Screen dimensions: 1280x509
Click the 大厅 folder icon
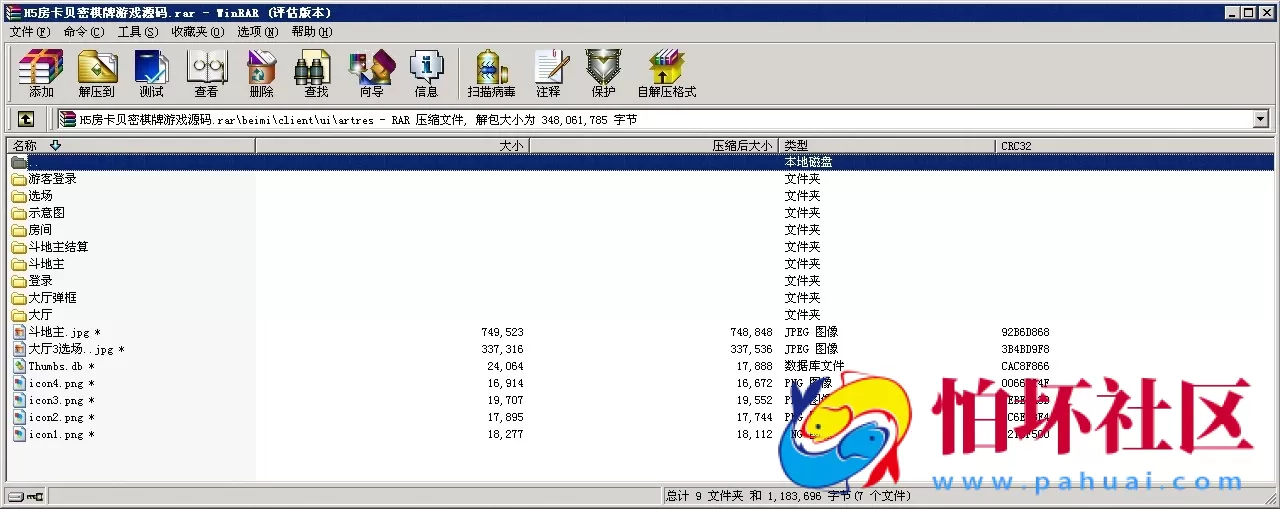click(x=19, y=315)
